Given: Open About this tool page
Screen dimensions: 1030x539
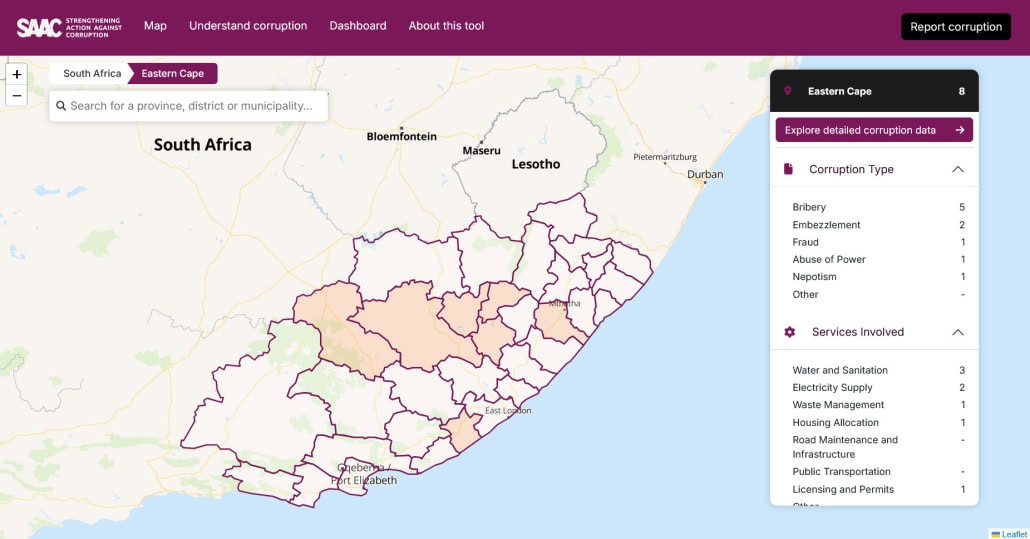Looking at the screenshot, I should 446,26.
